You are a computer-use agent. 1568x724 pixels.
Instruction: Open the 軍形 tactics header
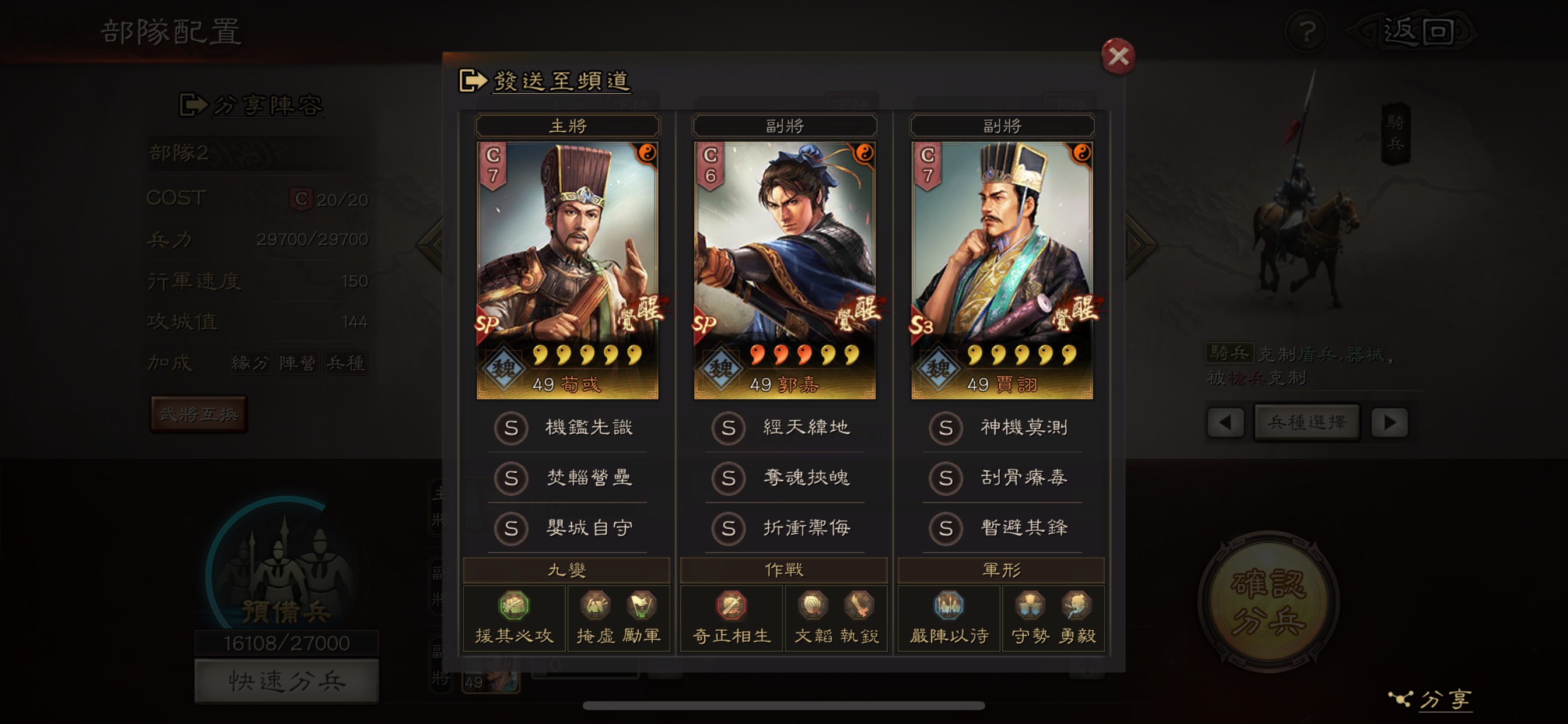tap(1002, 570)
